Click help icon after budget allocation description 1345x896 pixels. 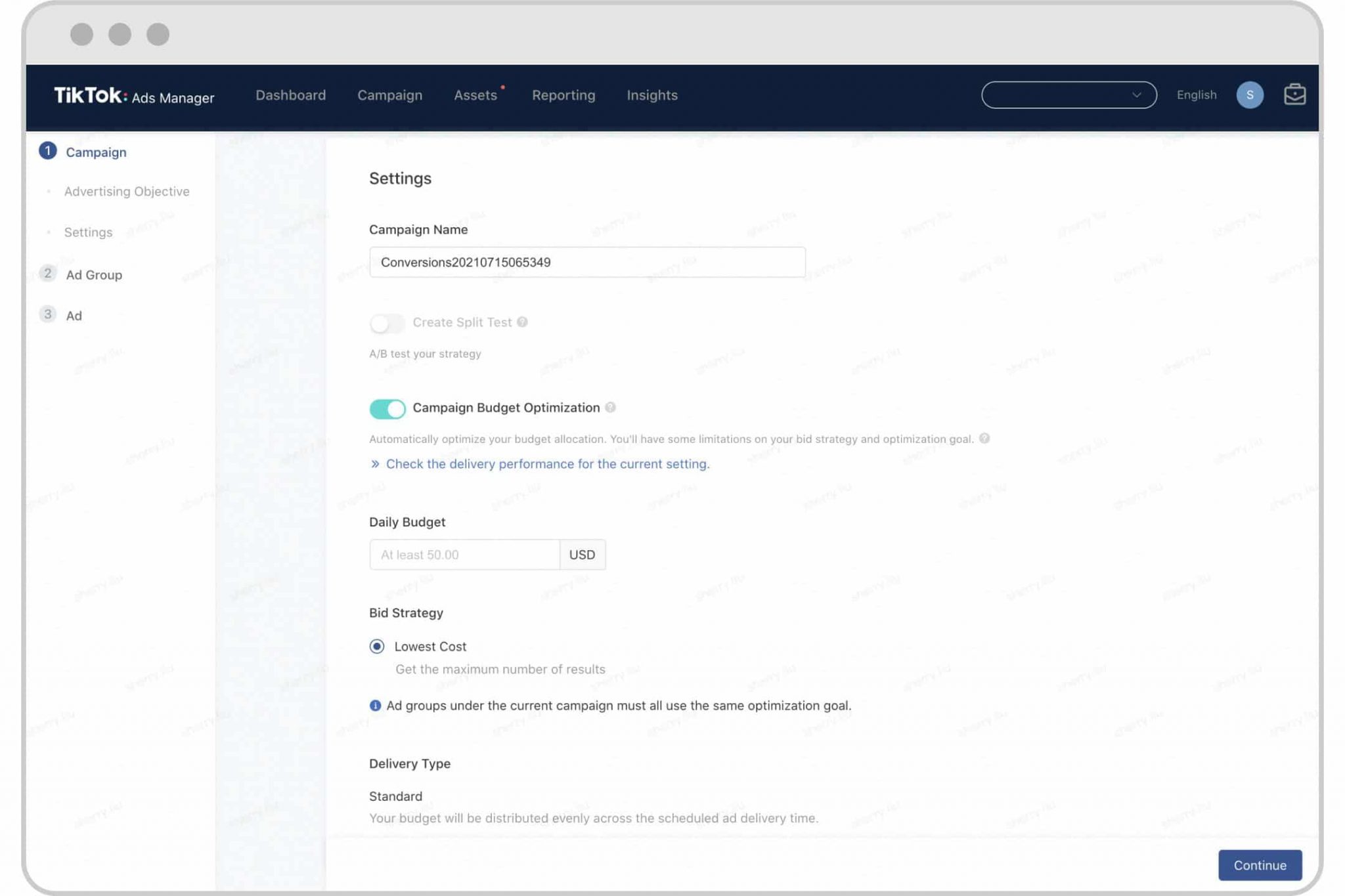pyautogui.click(x=984, y=438)
